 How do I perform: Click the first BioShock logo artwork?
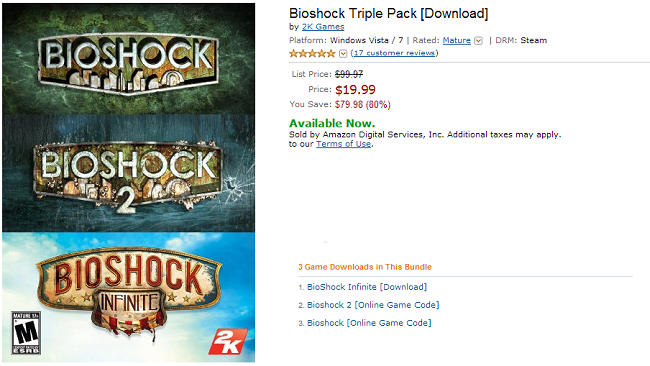pos(128,63)
